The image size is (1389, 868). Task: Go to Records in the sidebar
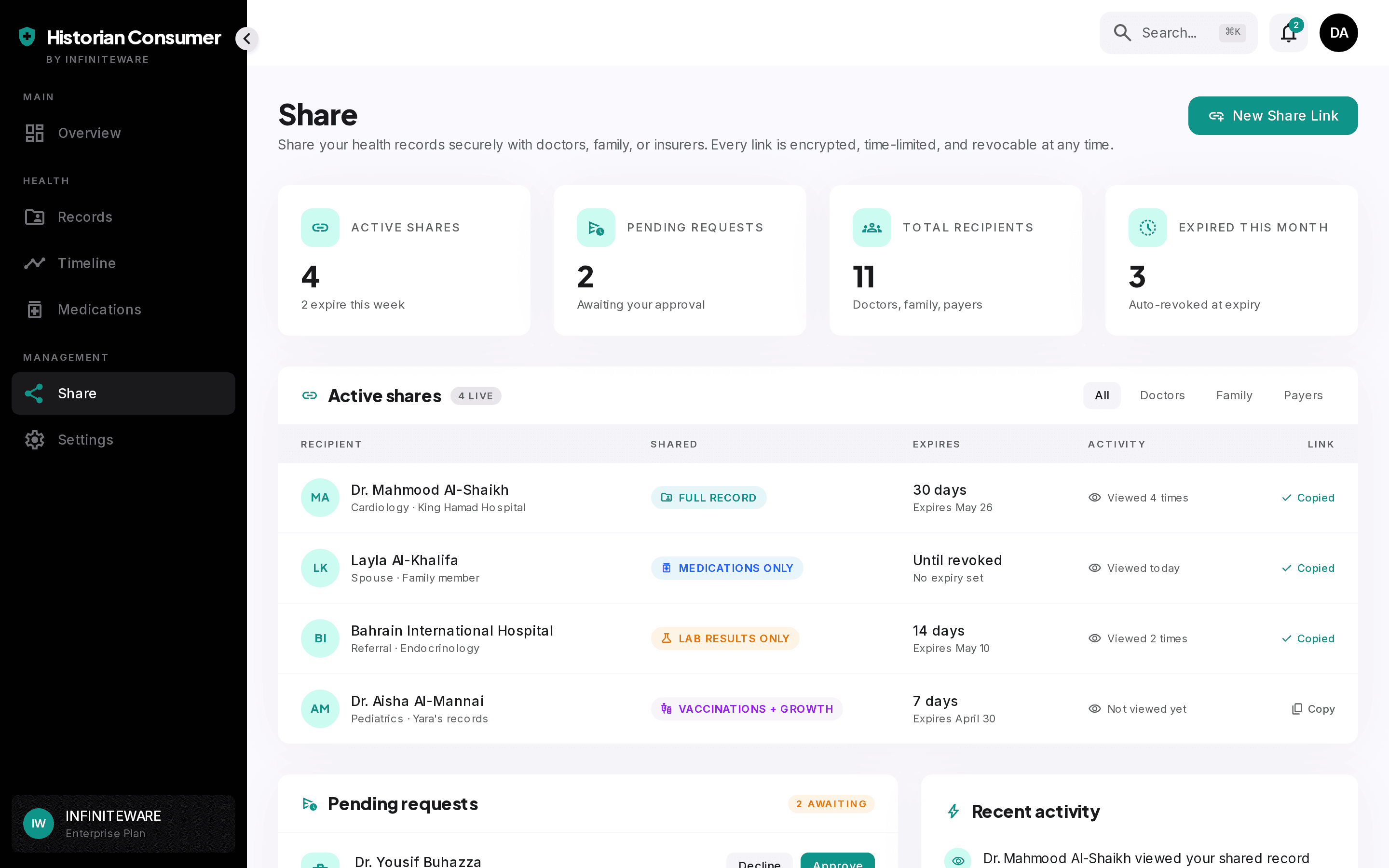tap(123, 217)
